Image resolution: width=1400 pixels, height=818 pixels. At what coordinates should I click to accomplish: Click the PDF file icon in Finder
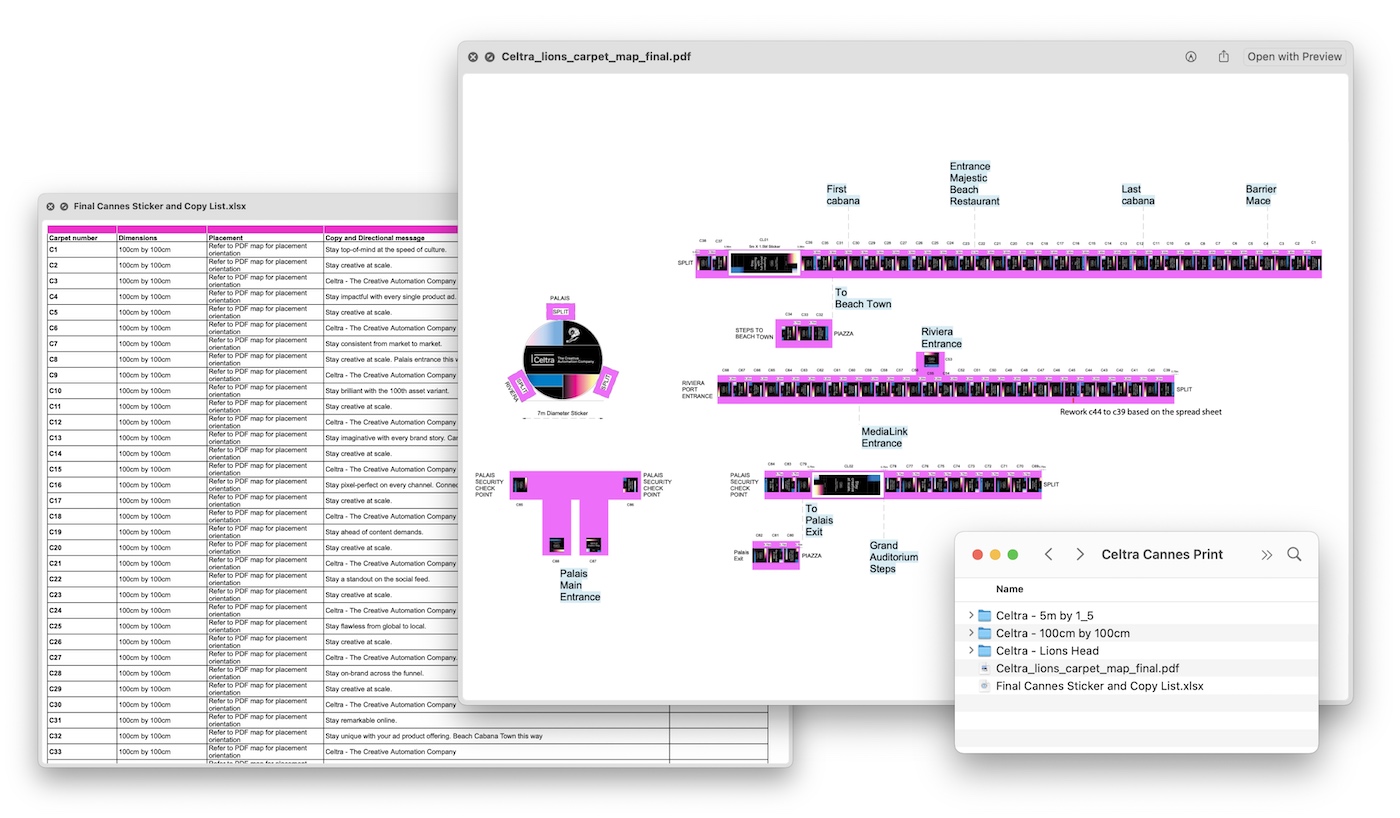pyautogui.click(x=984, y=669)
